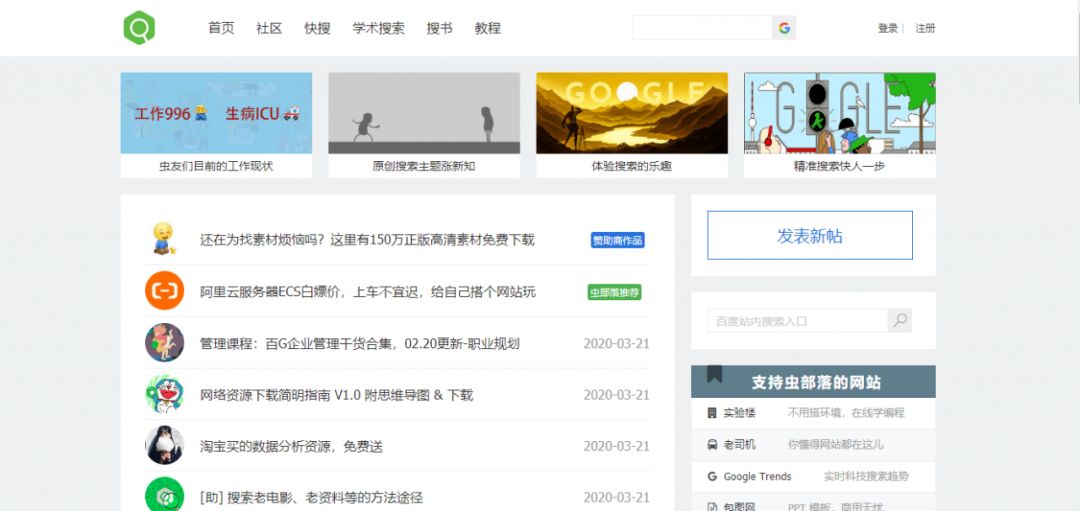
Task: Open post 阿里云服务器ECS白嫖价
Action: pos(368,292)
